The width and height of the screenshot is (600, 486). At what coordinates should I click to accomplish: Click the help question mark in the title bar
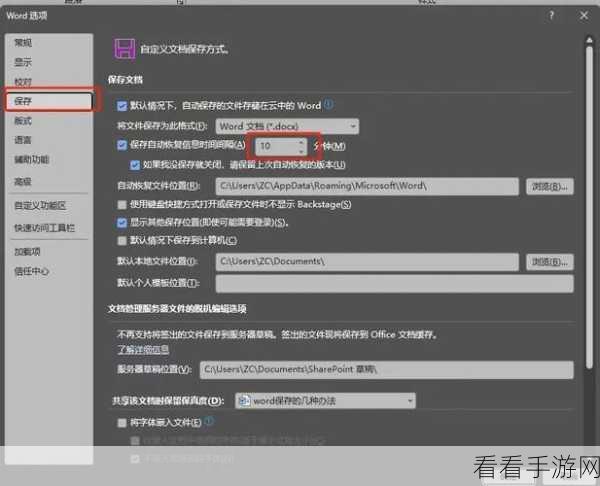tap(551, 16)
